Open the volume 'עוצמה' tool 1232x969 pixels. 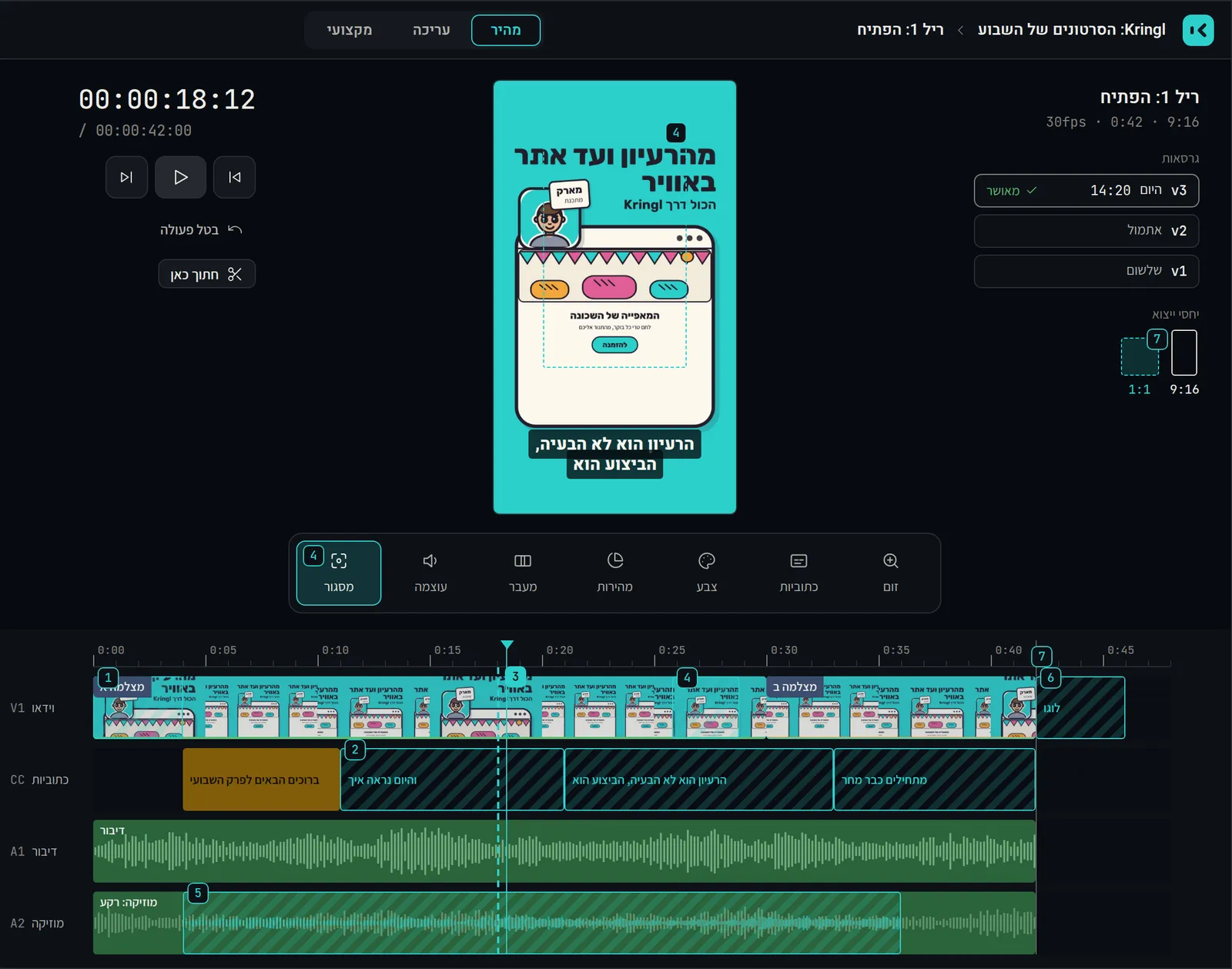pyautogui.click(x=430, y=573)
